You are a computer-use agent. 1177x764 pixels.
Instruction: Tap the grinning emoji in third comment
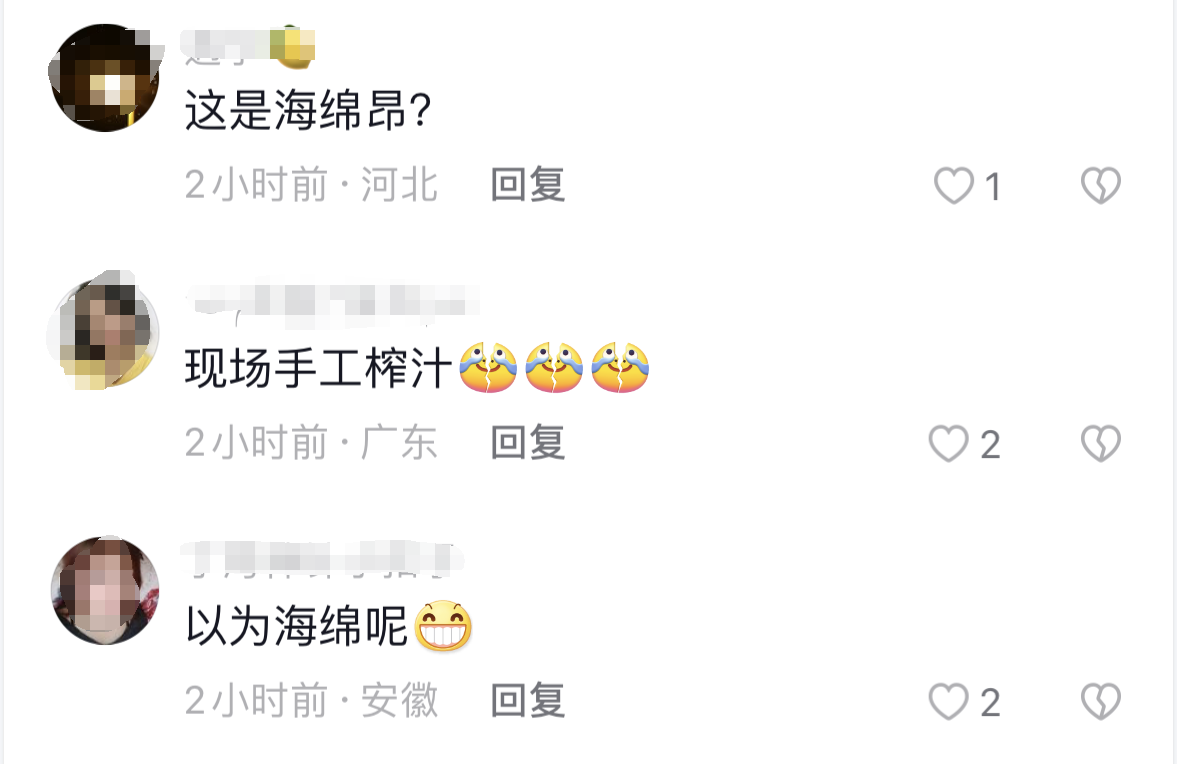[x=443, y=626]
